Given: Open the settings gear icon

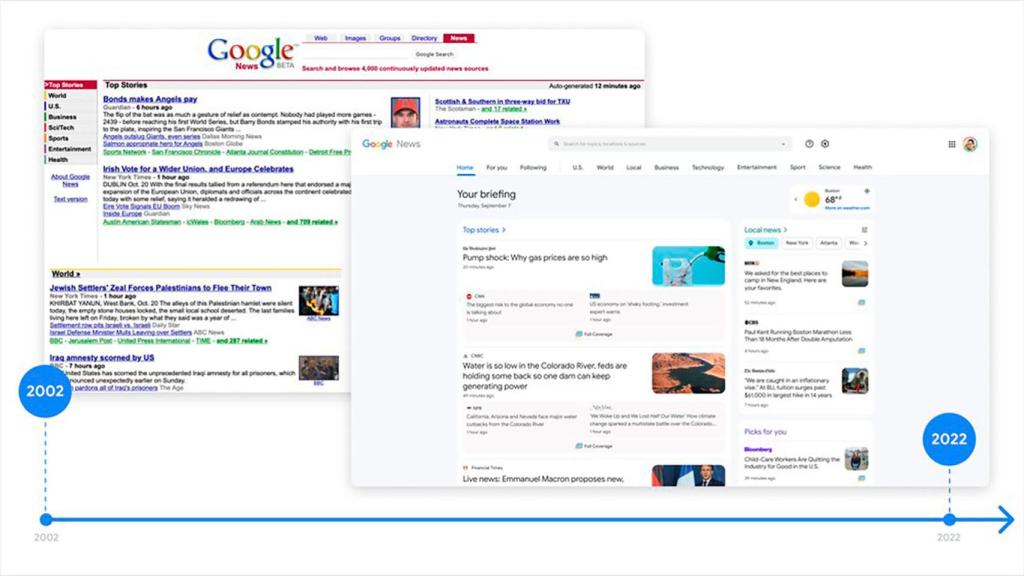Looking at the screenshot, I should 824,143.
